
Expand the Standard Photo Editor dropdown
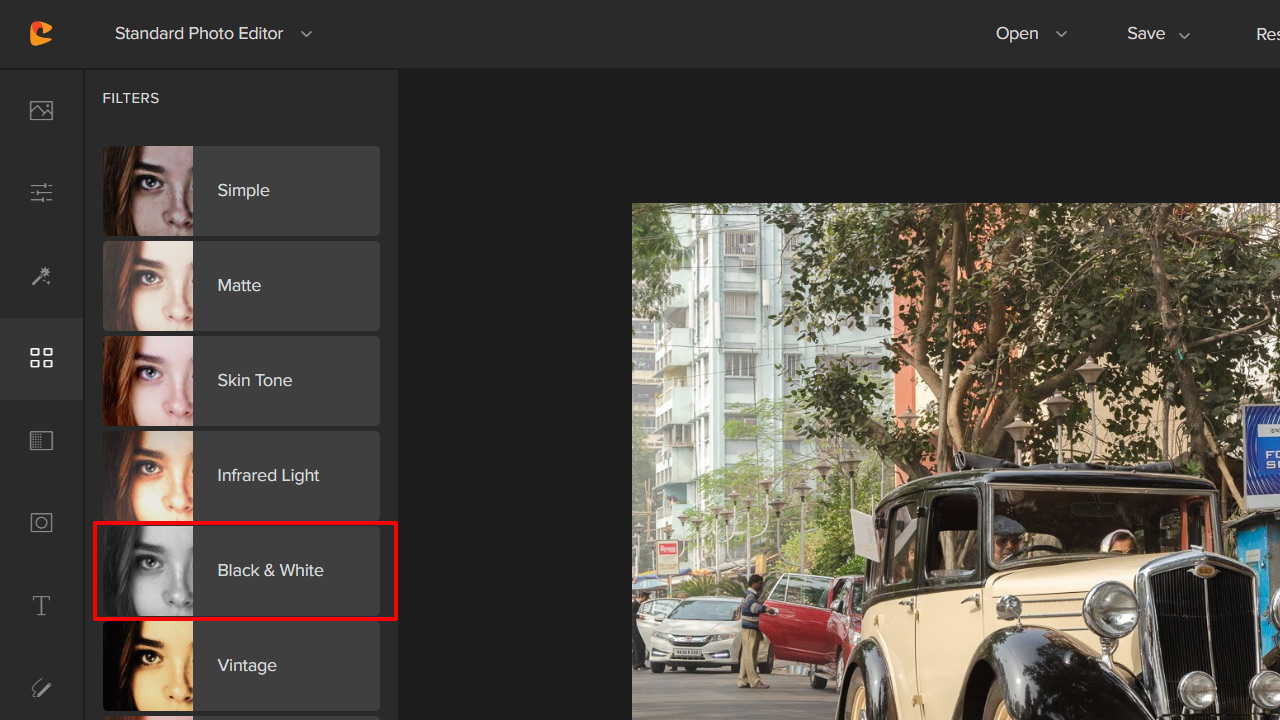[x=307, y=34]
